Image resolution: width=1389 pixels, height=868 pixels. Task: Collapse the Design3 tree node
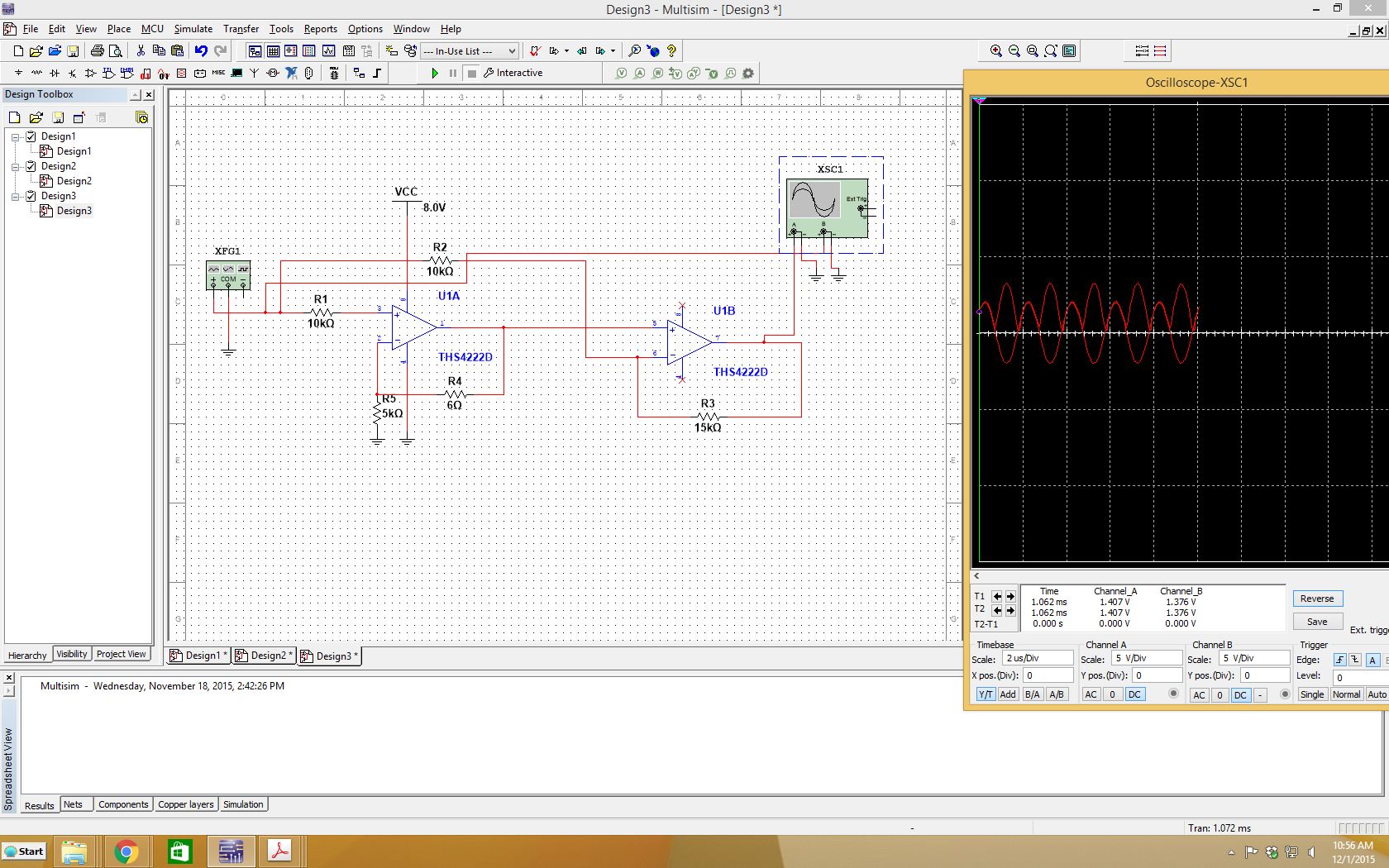coord(15,197)
